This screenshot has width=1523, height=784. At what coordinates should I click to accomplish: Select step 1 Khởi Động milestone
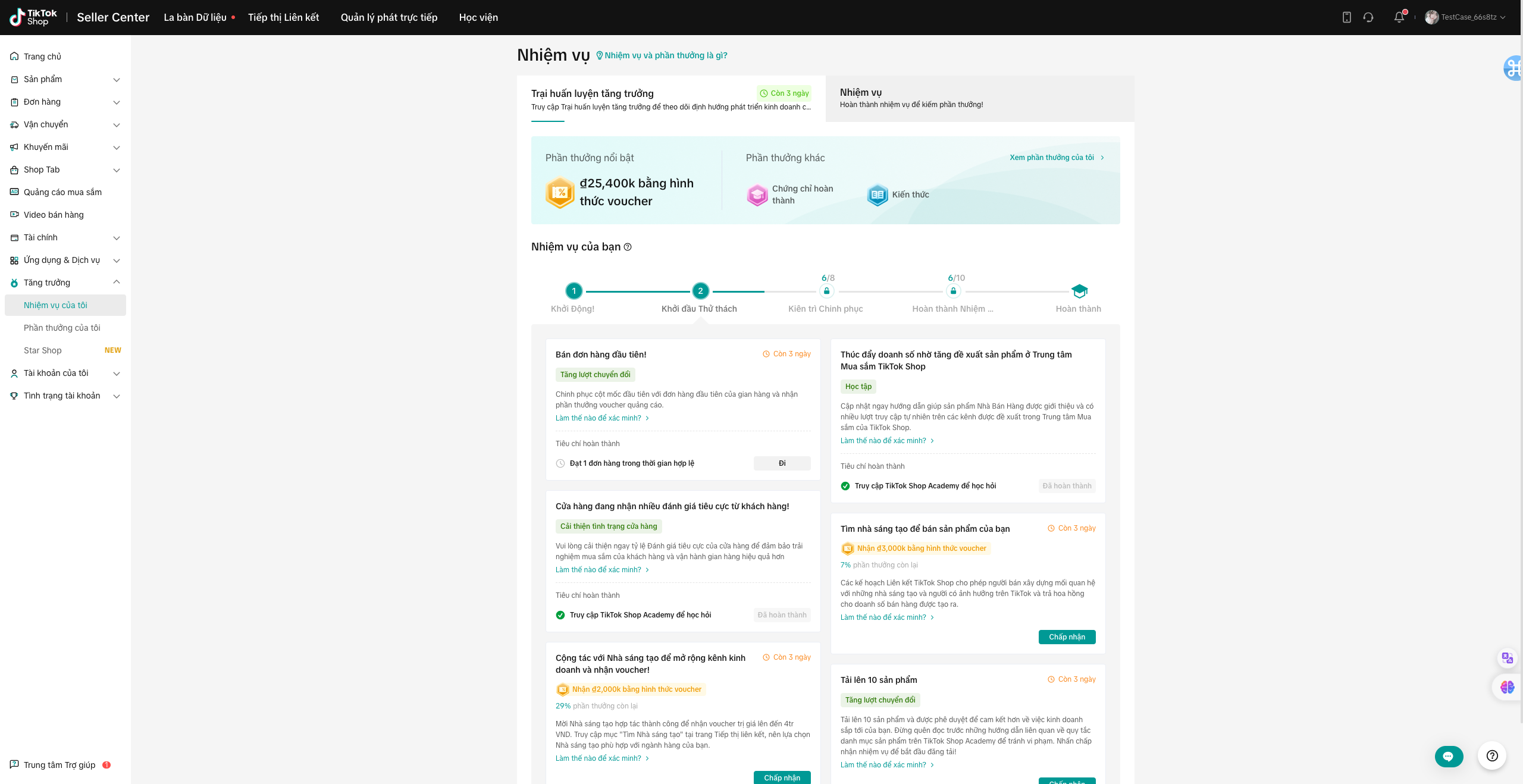pyautogui.click(x=574, y=291)
